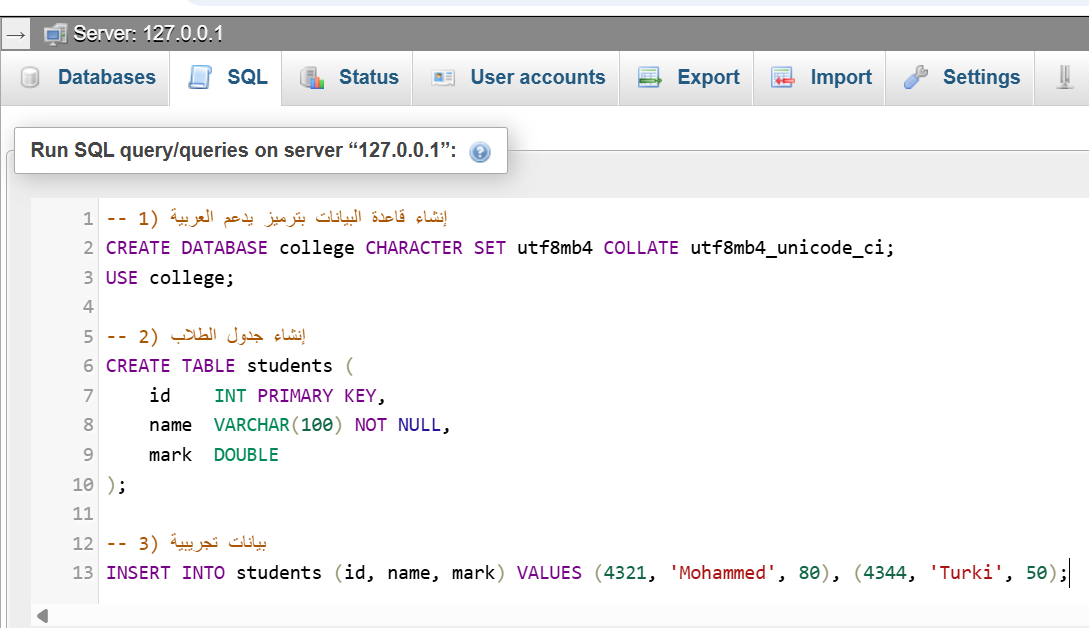The width and height of the screenshot is (1089, 628).
Task: Open the Settings tab
Action: click(x=959, y=77)
